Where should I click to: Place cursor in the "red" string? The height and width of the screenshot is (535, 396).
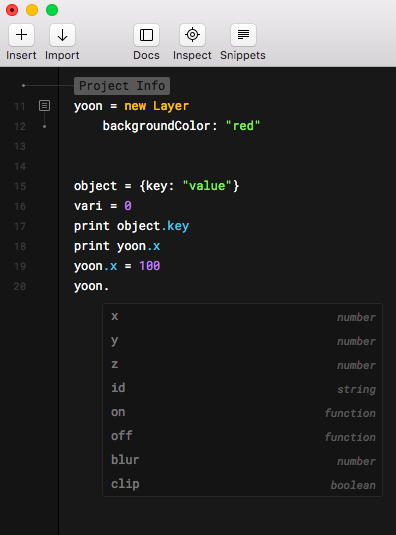point(243,126)
